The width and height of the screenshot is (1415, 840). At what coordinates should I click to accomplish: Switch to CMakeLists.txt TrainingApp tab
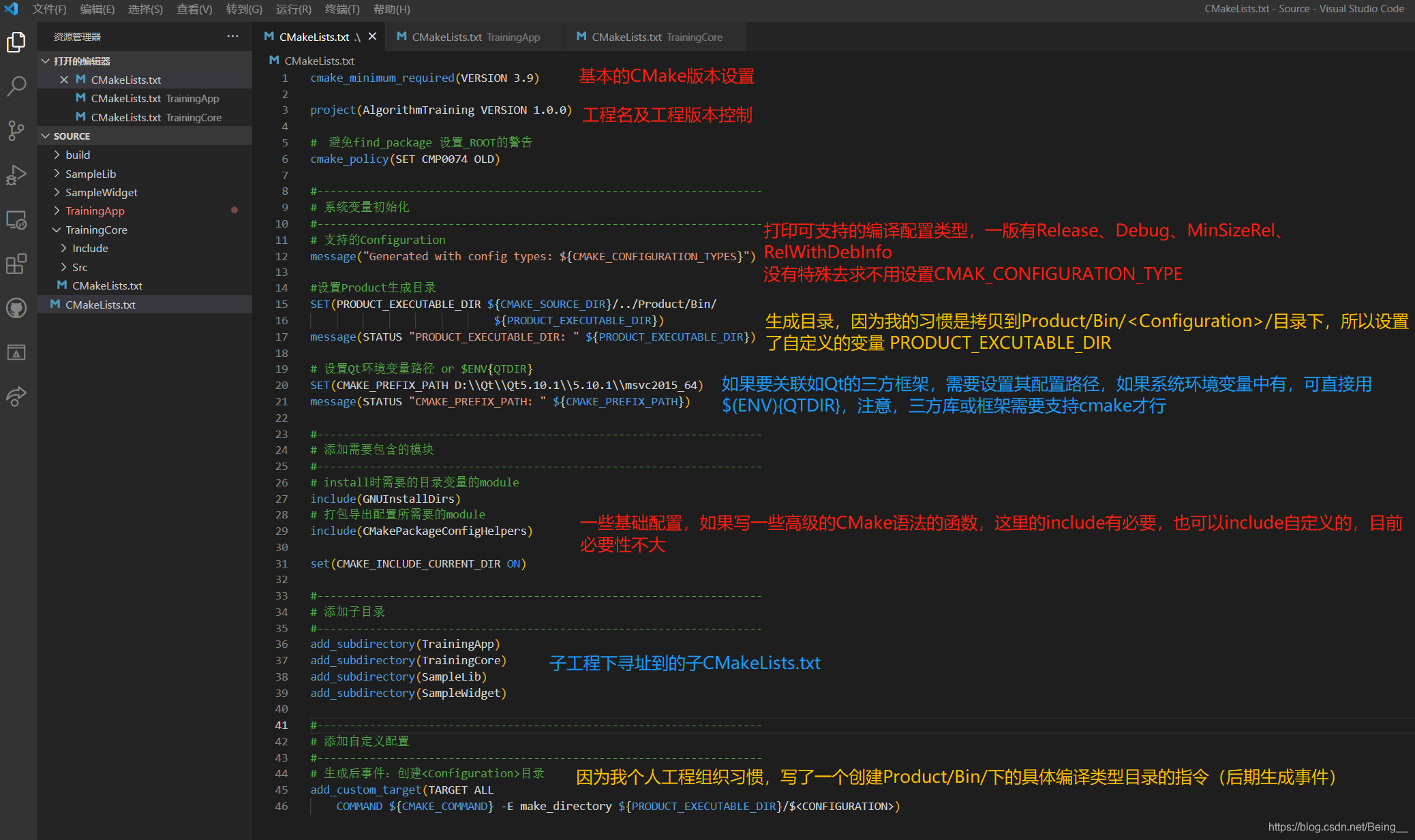[x=475, y=37]
